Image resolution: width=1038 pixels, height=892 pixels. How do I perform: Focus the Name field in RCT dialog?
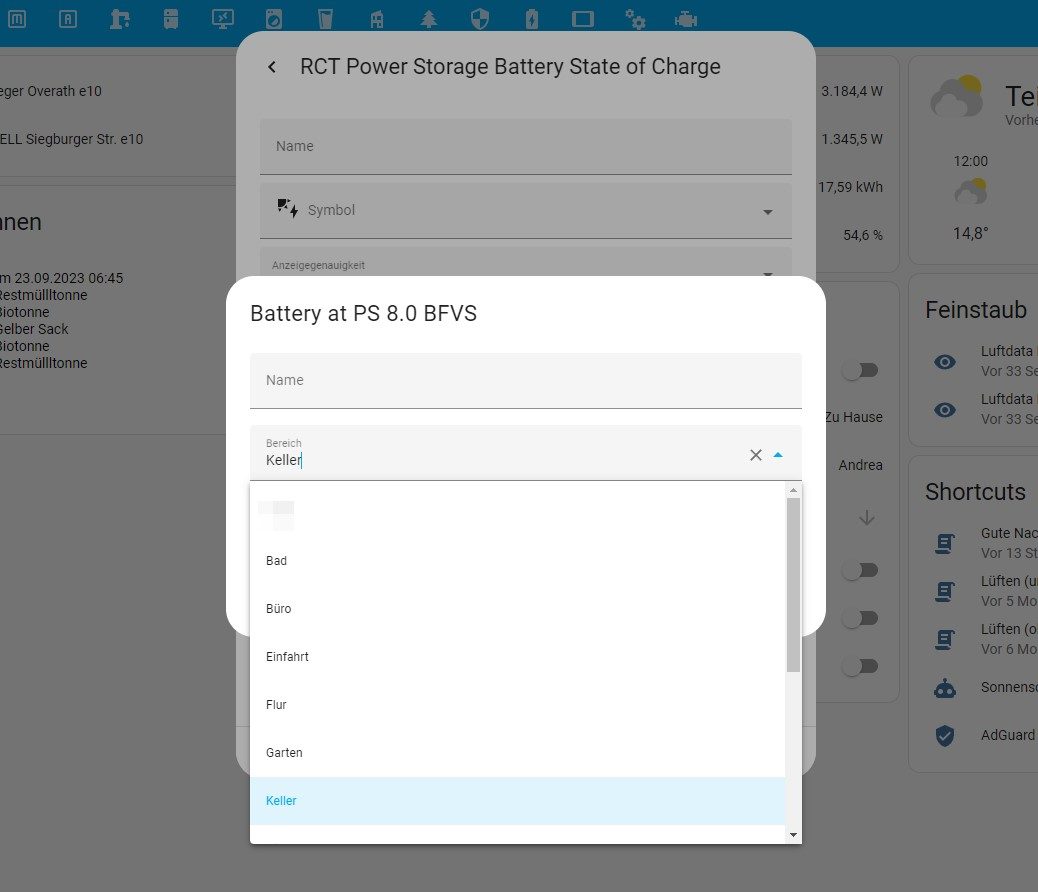(526, 146)
